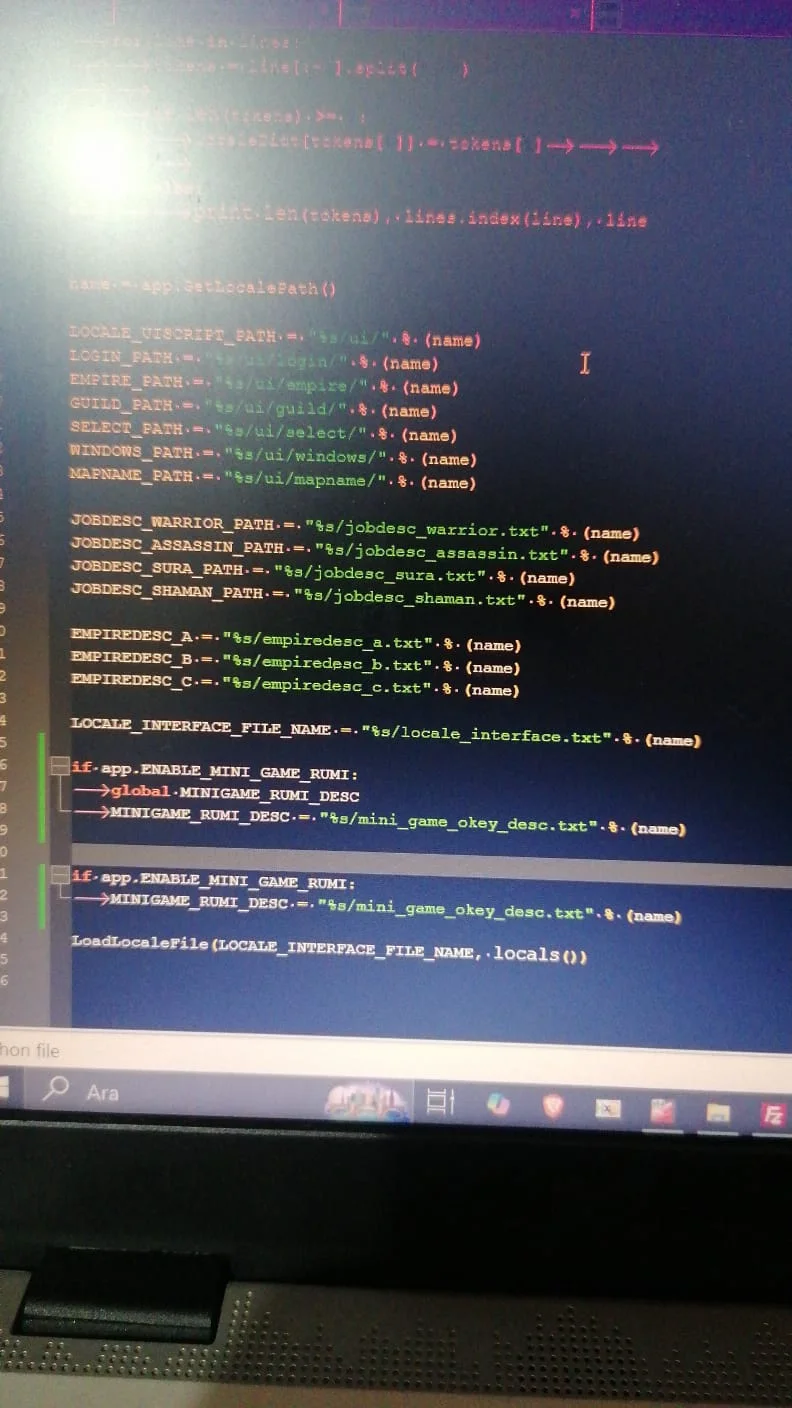Open File Explorer folder icon in taskbar
This screenshot has width=792, height=1408.
click(717, 1113)
